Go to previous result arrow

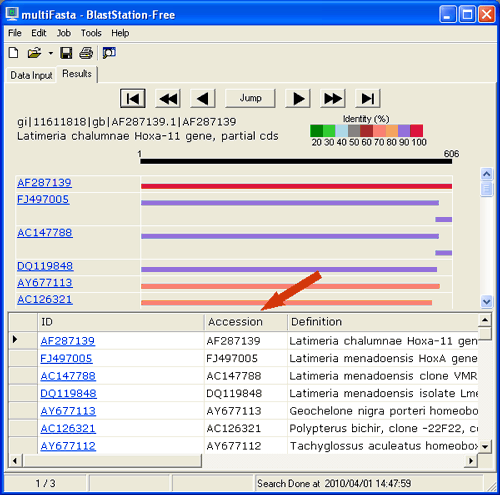point(203,98)
